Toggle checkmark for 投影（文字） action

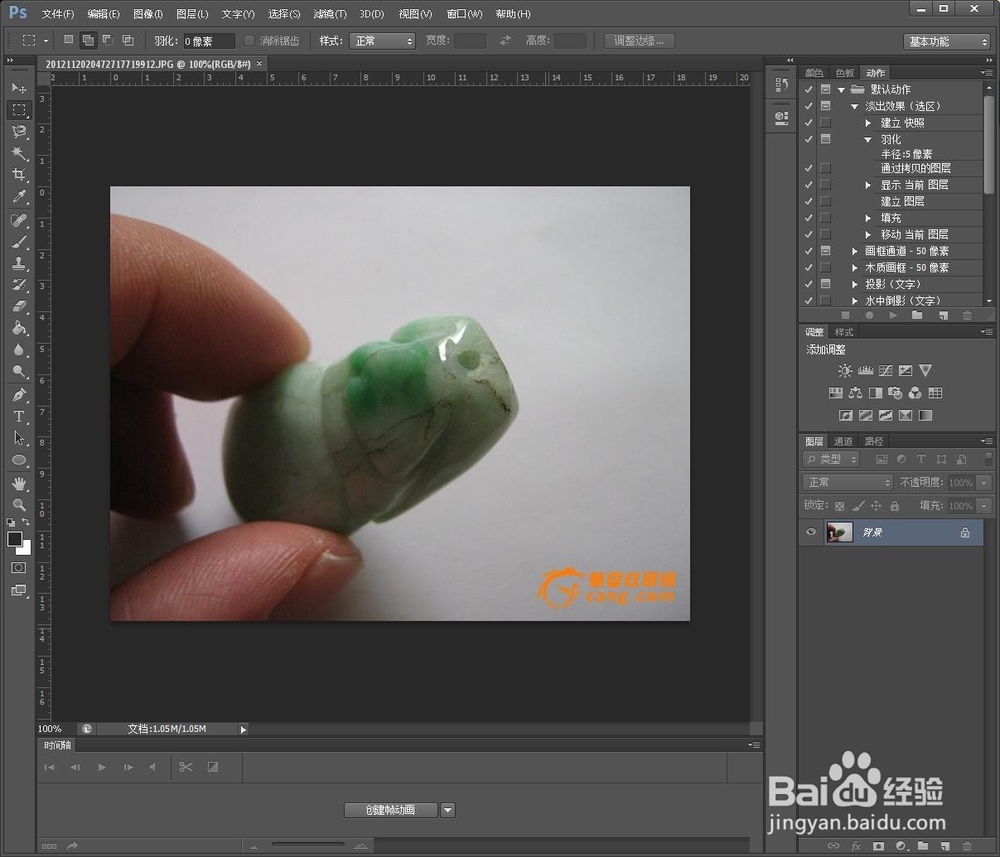pyautogui.click(x=809, y=284)
